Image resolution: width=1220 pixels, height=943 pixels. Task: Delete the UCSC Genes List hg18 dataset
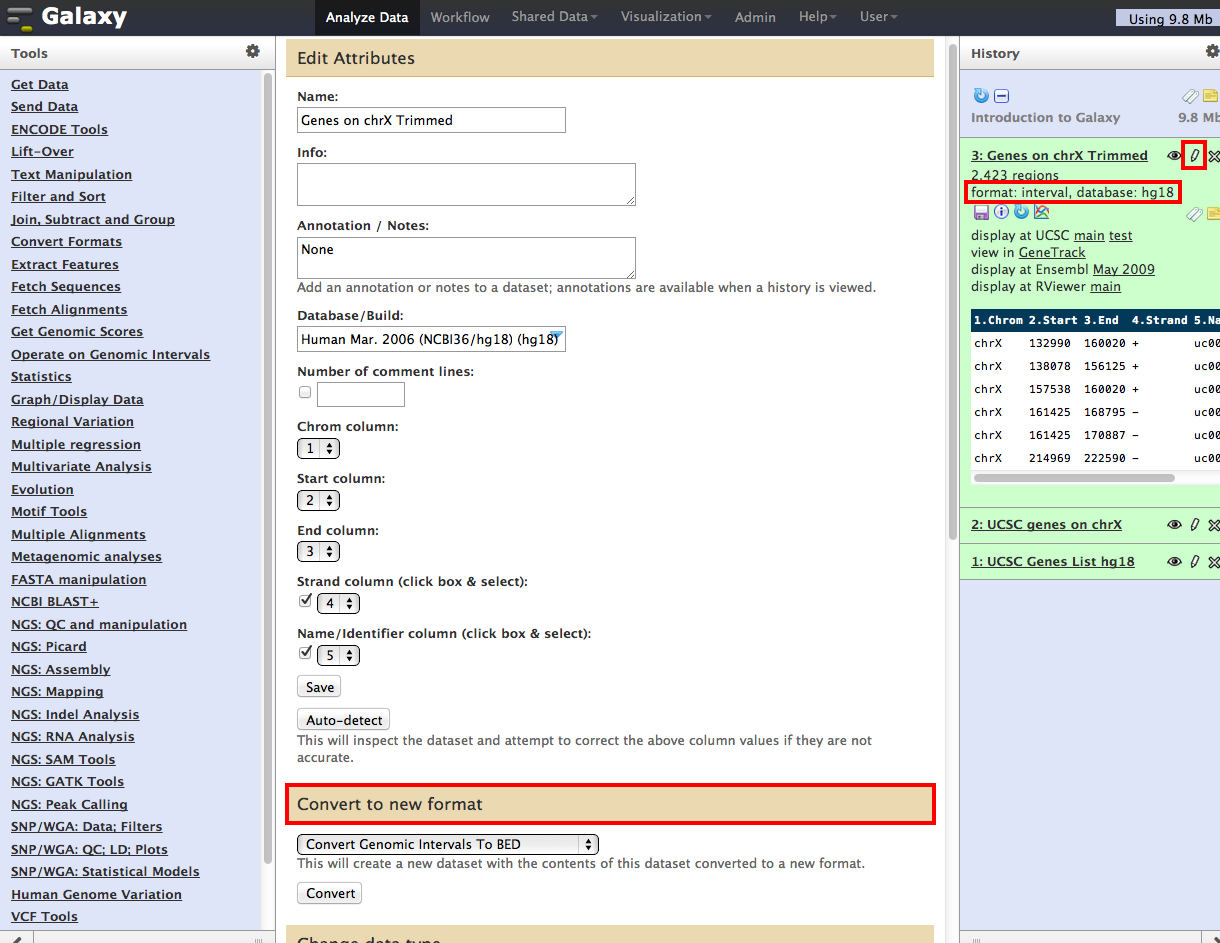1214,562
